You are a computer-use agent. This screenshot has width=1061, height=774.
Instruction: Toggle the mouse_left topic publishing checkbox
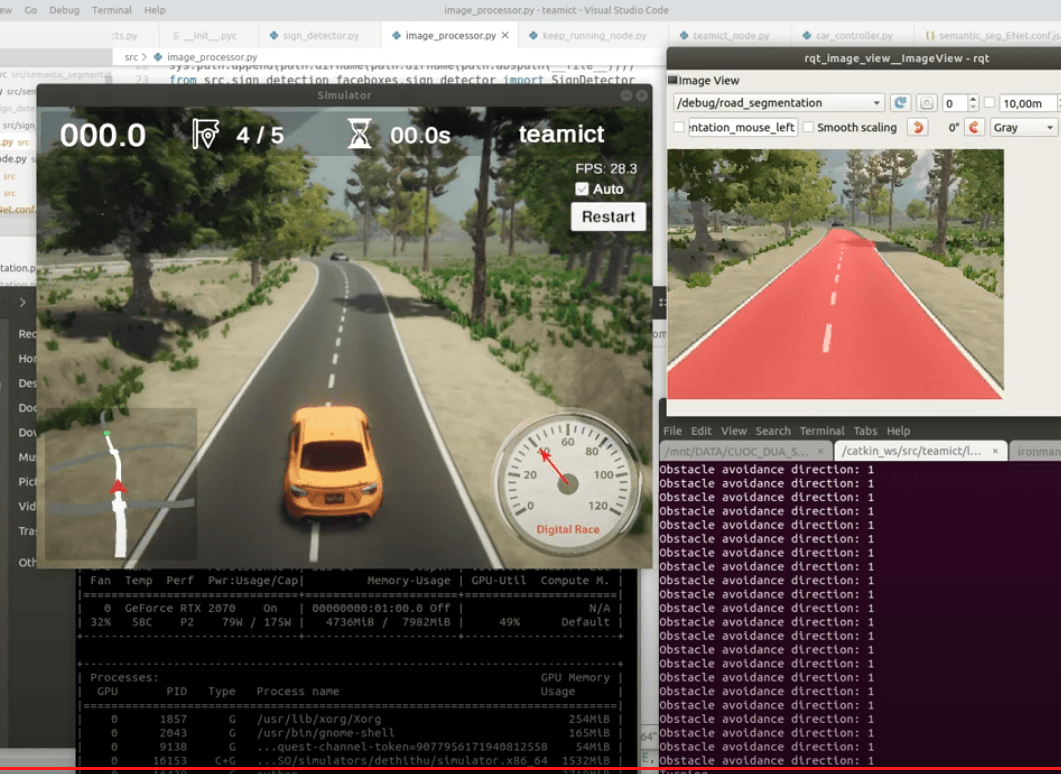pos(679,128)
